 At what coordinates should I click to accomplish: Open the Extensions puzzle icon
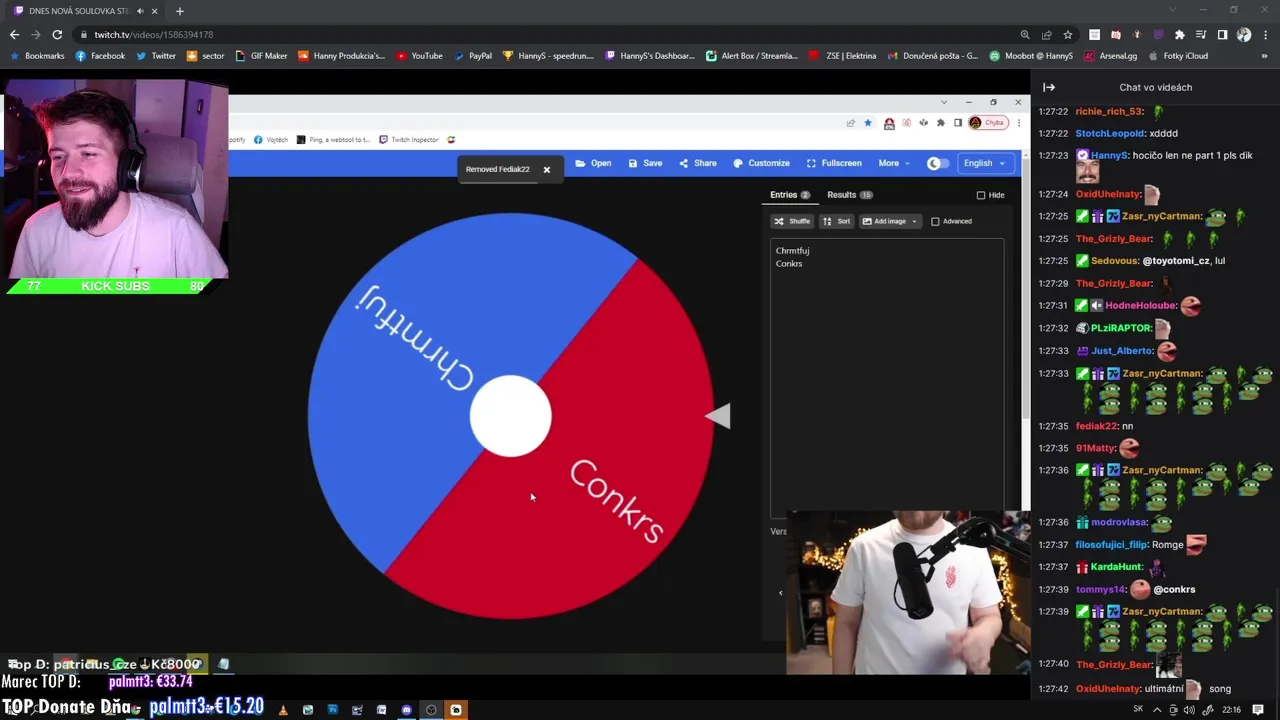[x=1179, y=34]
